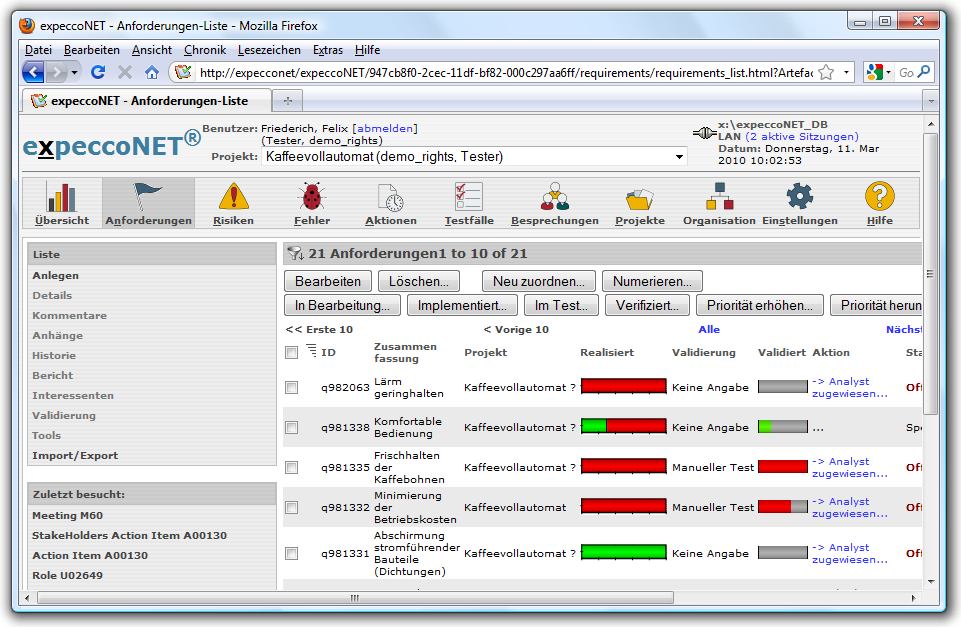961x627 pixels.
Task: Open the Übersicht chart icon
Action: 62,198
